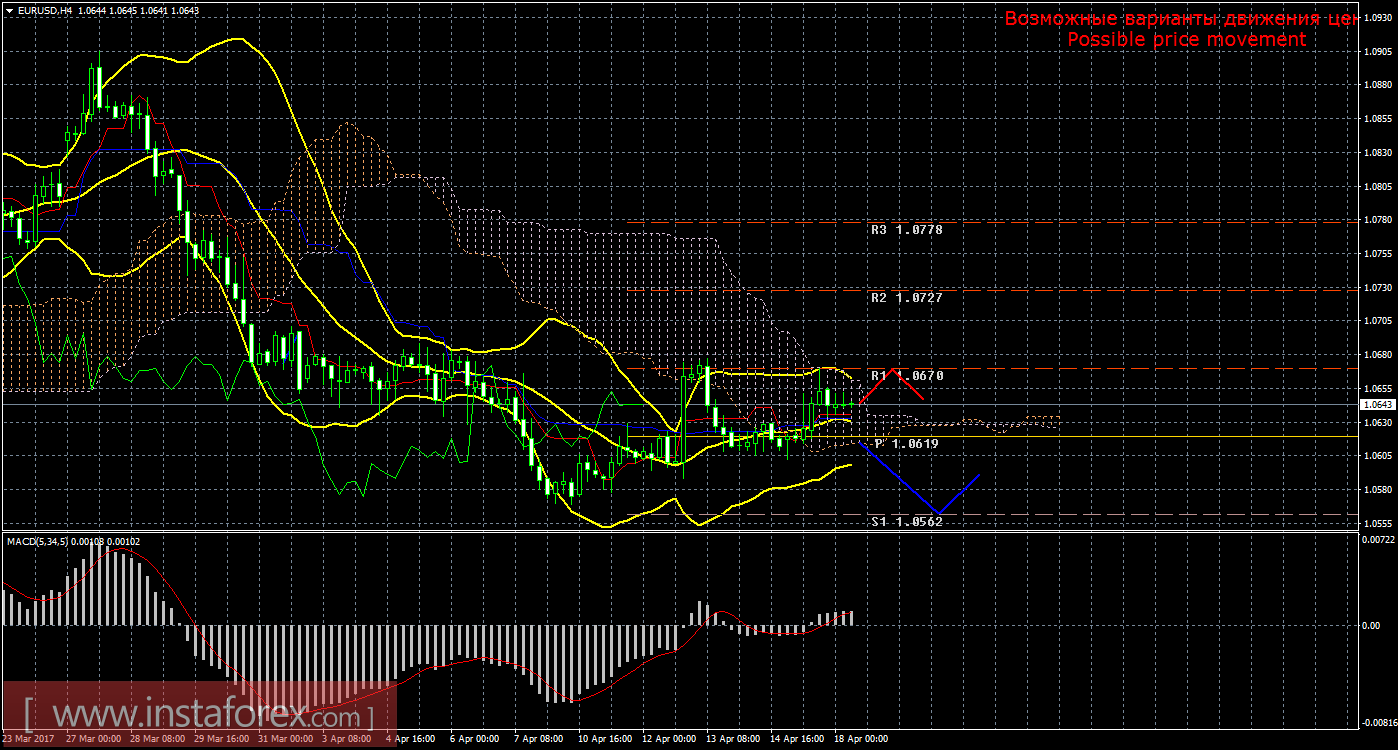Click the 10 Apr 16:00 time axis label
This screenshot has height=750, width=1398.
(607, 739)
